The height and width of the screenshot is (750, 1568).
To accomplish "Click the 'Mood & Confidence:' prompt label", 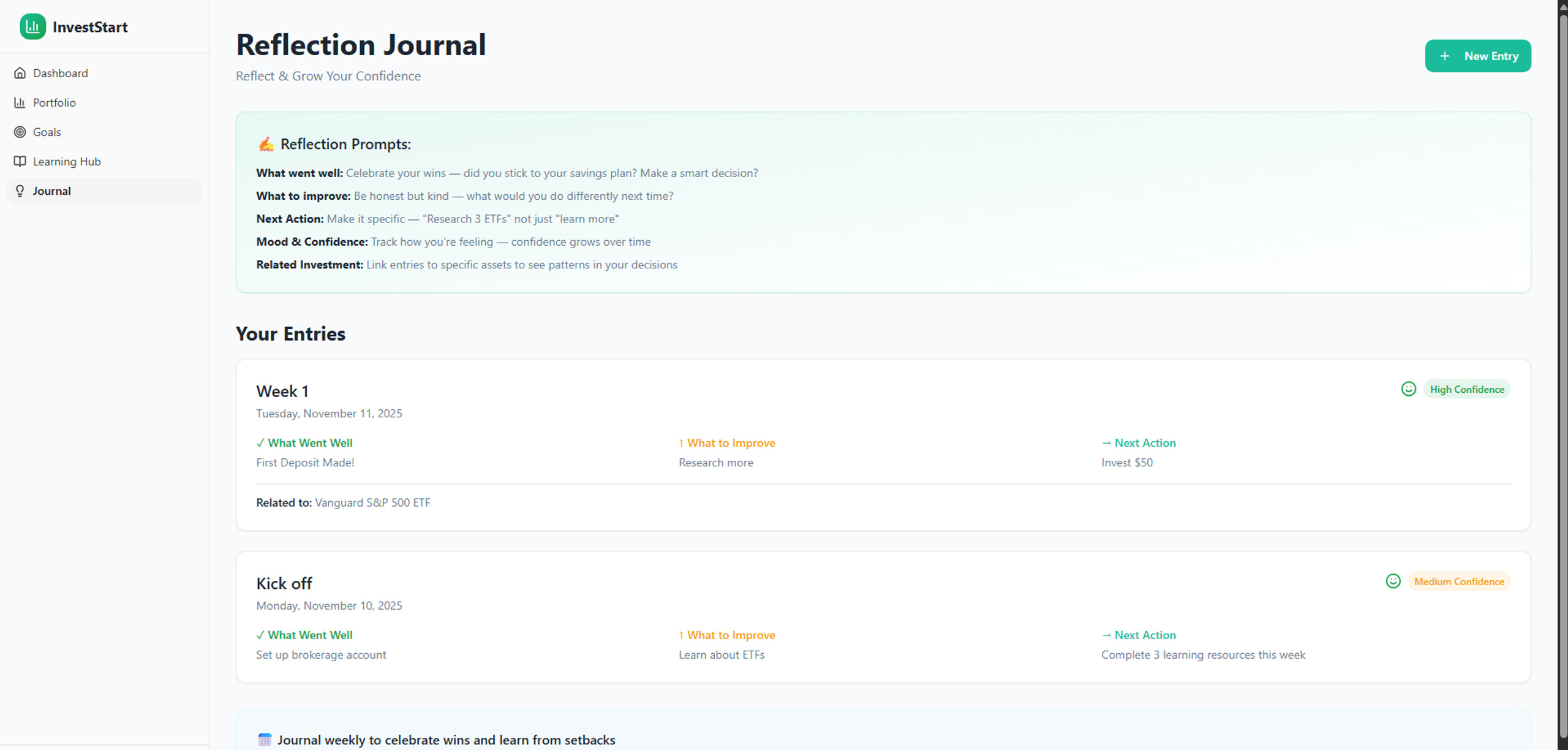I will coord(312,241).
